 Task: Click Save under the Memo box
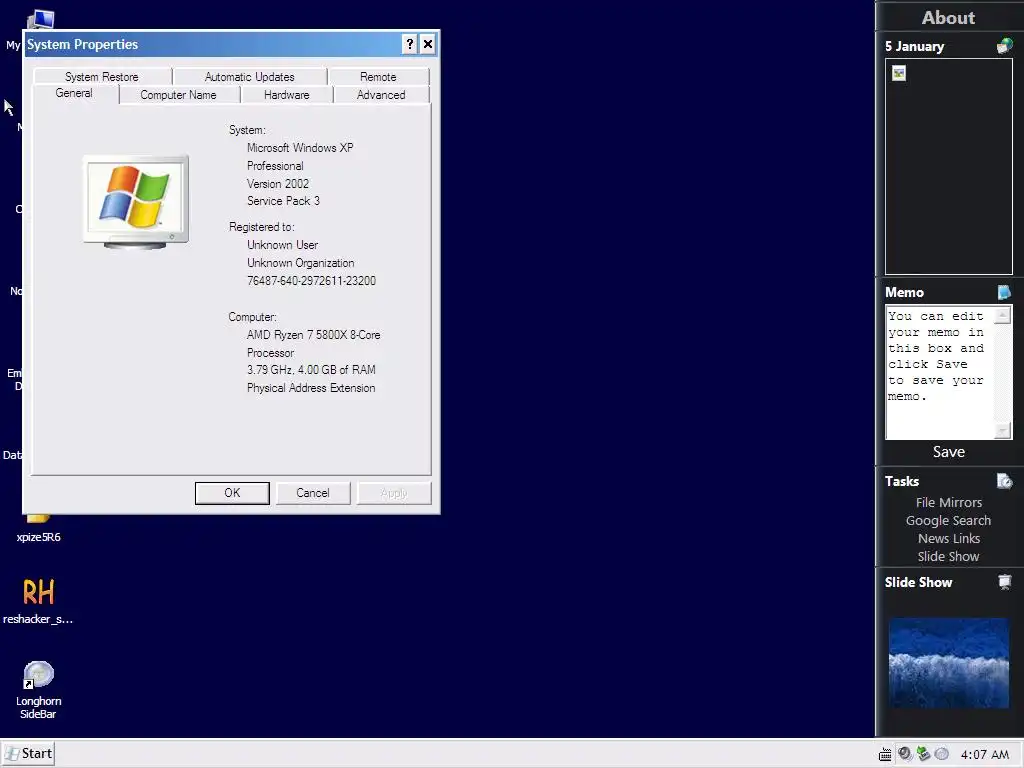[949, 452]
